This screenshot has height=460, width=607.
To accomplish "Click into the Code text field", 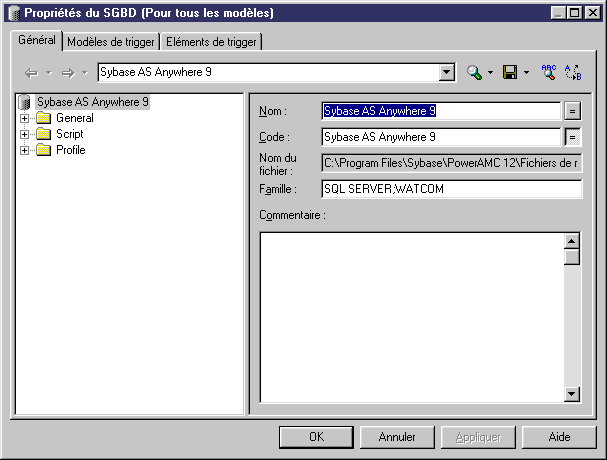I will 441,137.
